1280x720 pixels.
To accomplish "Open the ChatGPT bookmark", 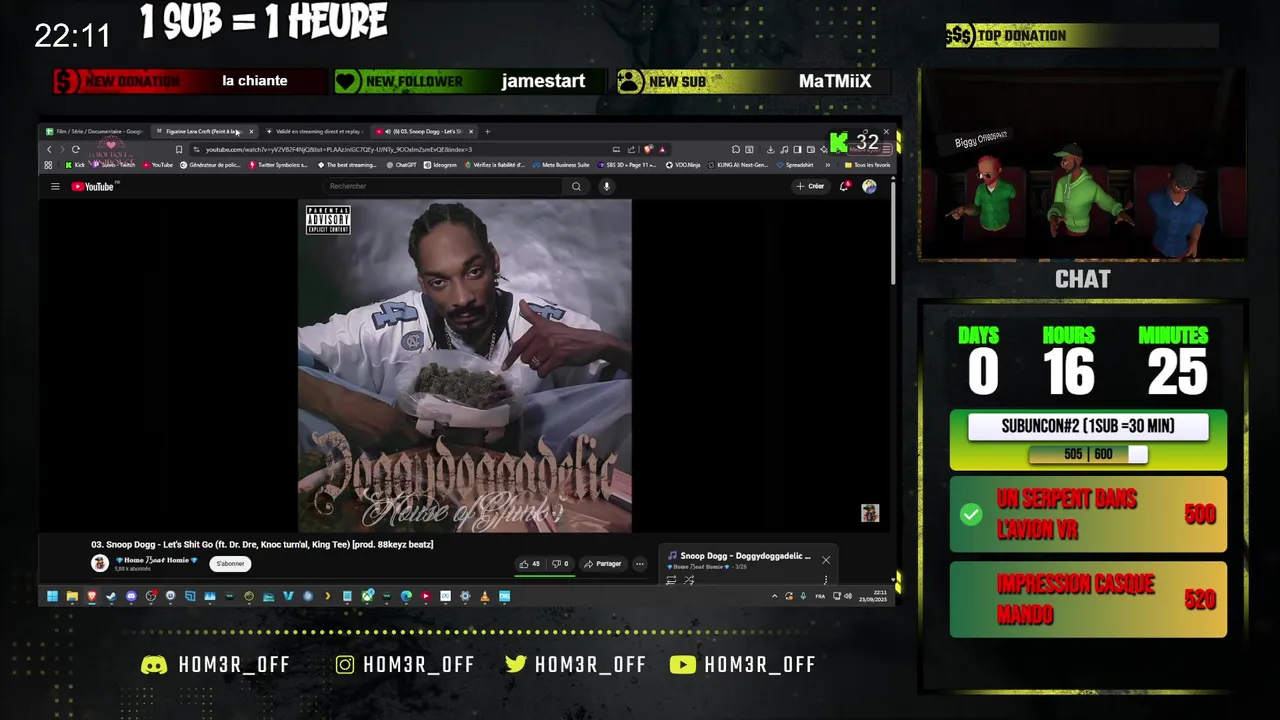I will click(401, 165).
